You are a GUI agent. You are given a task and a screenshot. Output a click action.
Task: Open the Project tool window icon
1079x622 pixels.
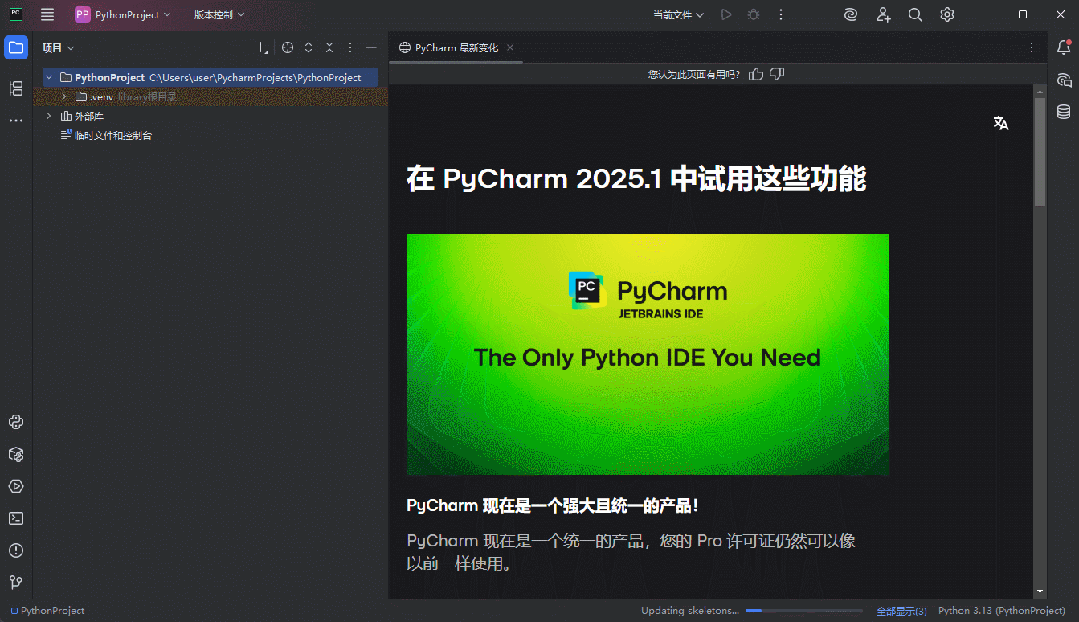(x=16, y=47)
